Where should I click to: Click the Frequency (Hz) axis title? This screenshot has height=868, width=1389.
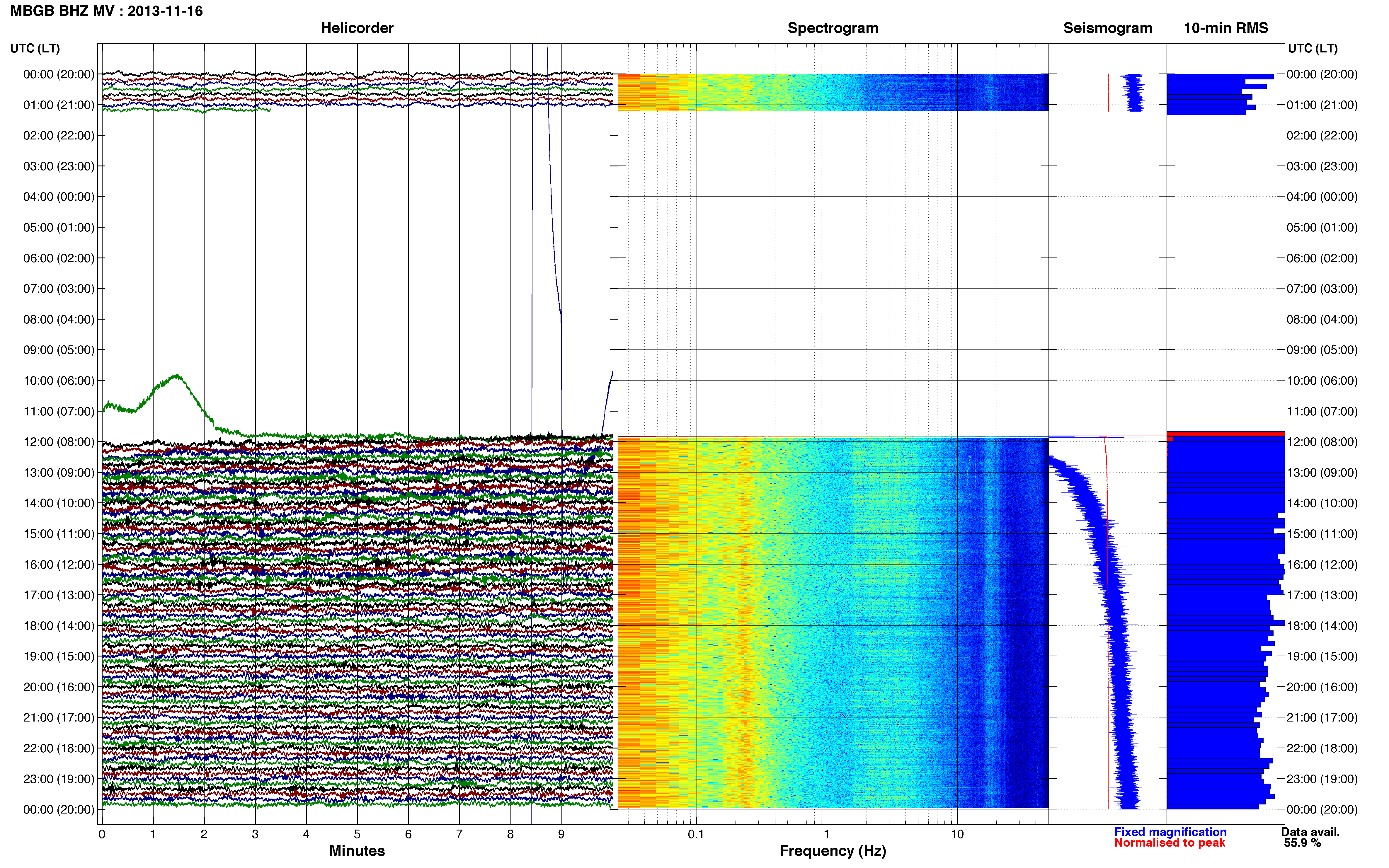(833, 851)
